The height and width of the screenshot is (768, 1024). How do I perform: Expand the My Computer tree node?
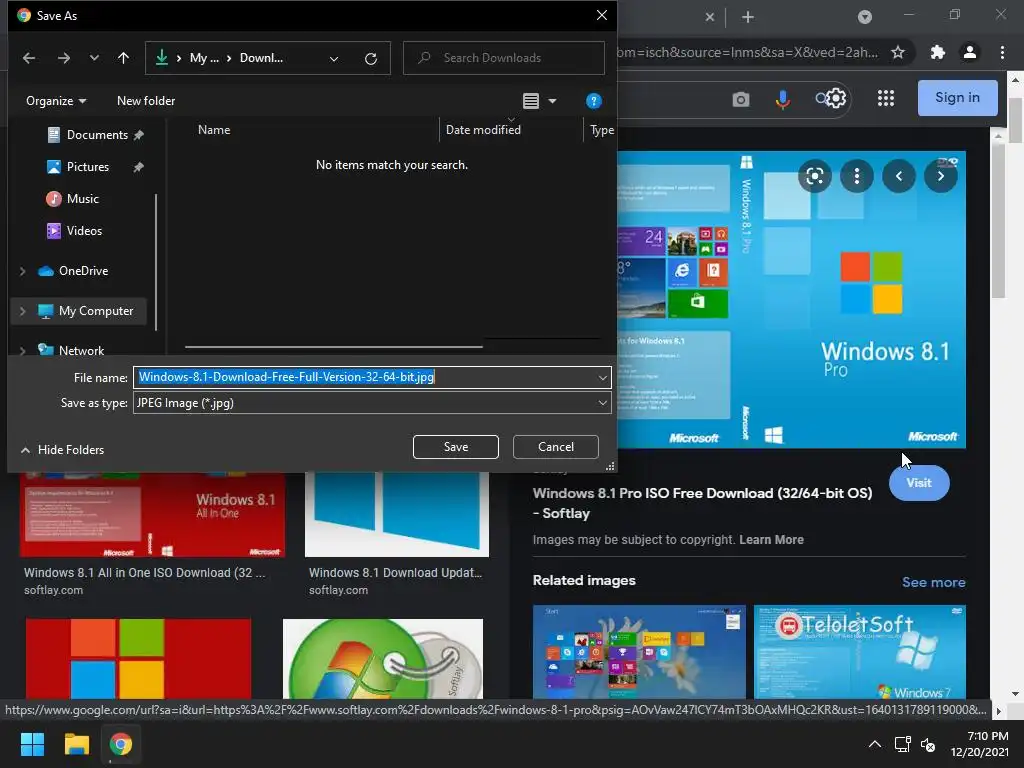(22, 311)
